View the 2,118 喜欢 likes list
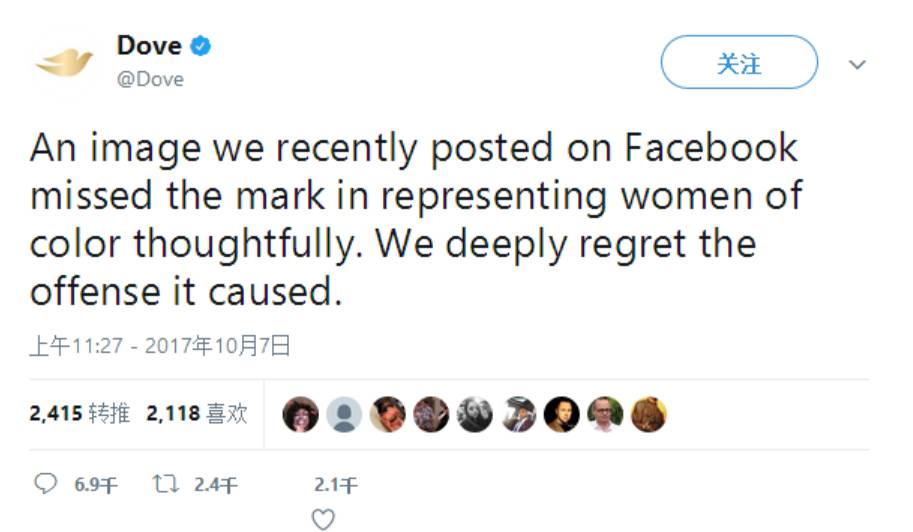Screen dimensions: 913x532 point(197,413)
